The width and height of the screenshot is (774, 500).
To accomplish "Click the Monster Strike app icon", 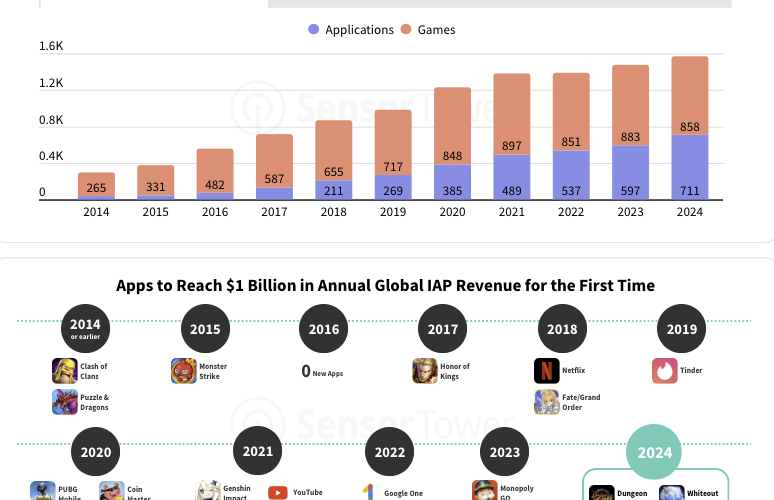I will [x=184, y=371].
